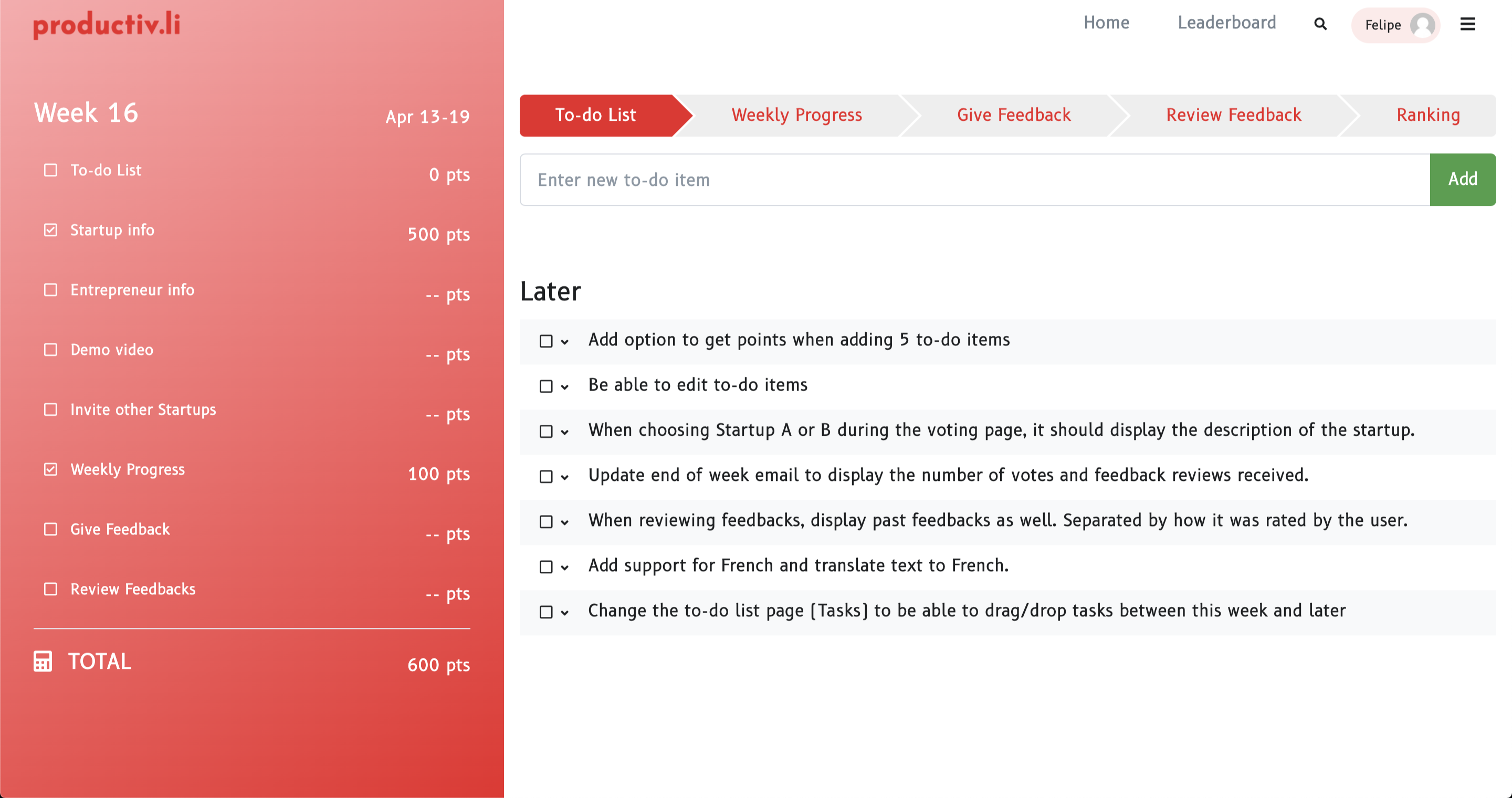Image resolution: width=1512 pixels, height=798 pixels.
Task: Check the Demo video checkbox
Action: pyautogui.click(x=50, y=349)
